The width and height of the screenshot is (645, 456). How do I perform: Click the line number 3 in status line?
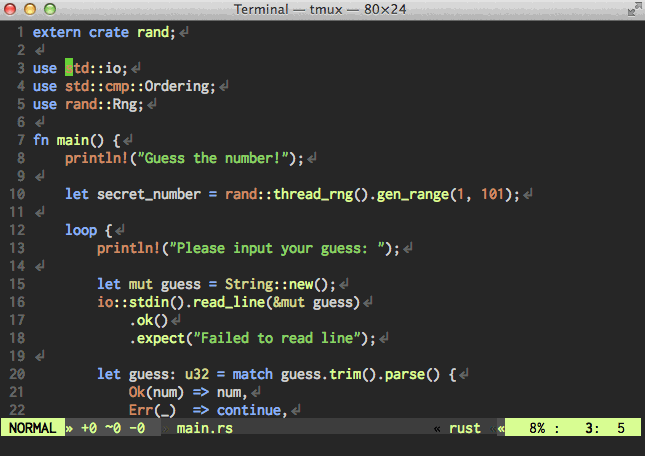589,428
